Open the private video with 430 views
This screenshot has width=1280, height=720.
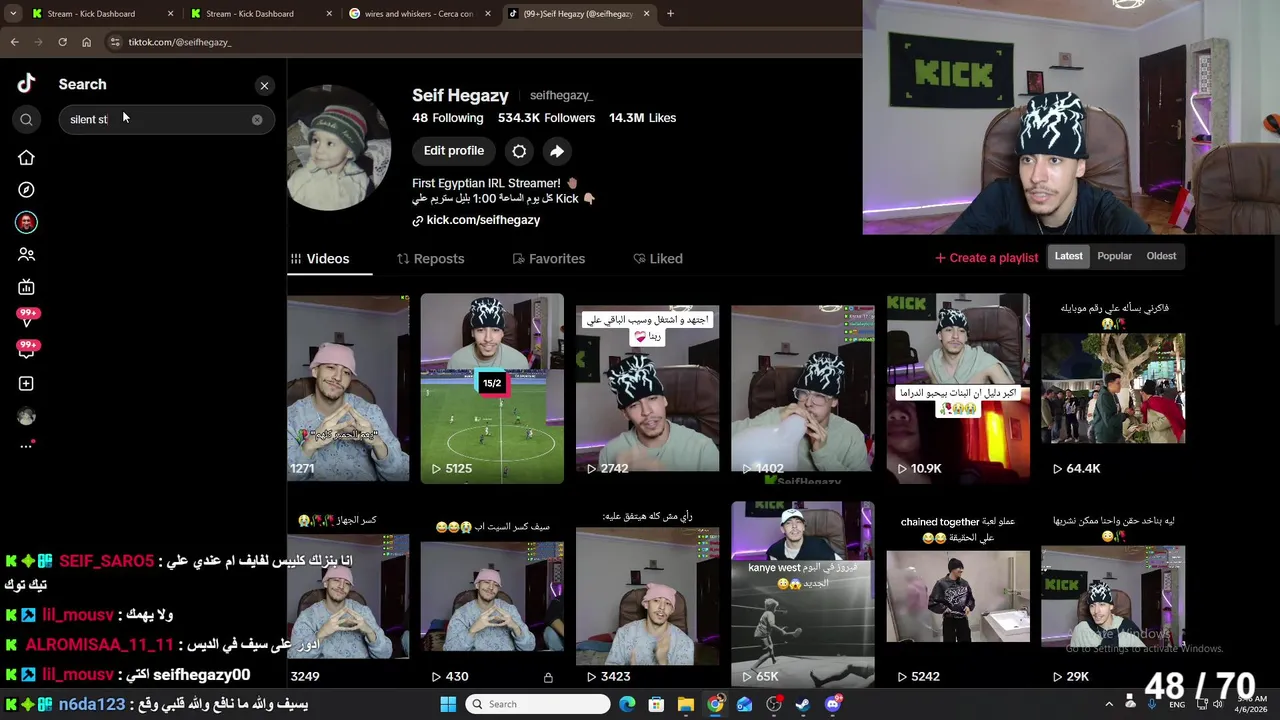click(492, 594)
